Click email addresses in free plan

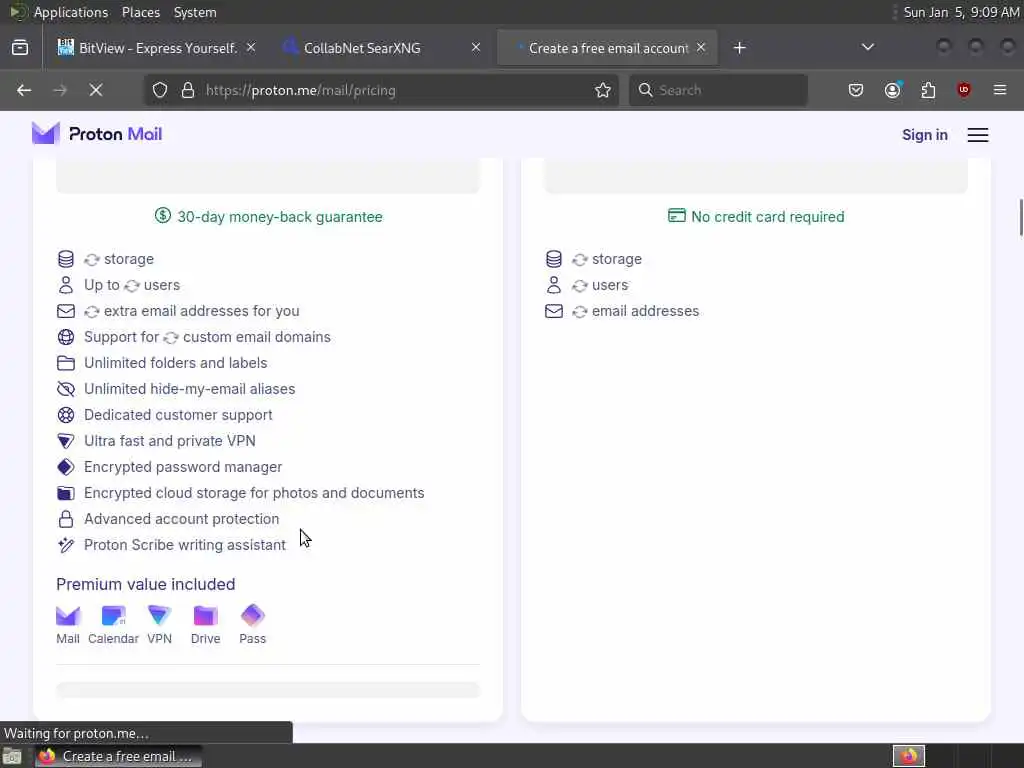point(635,311)
